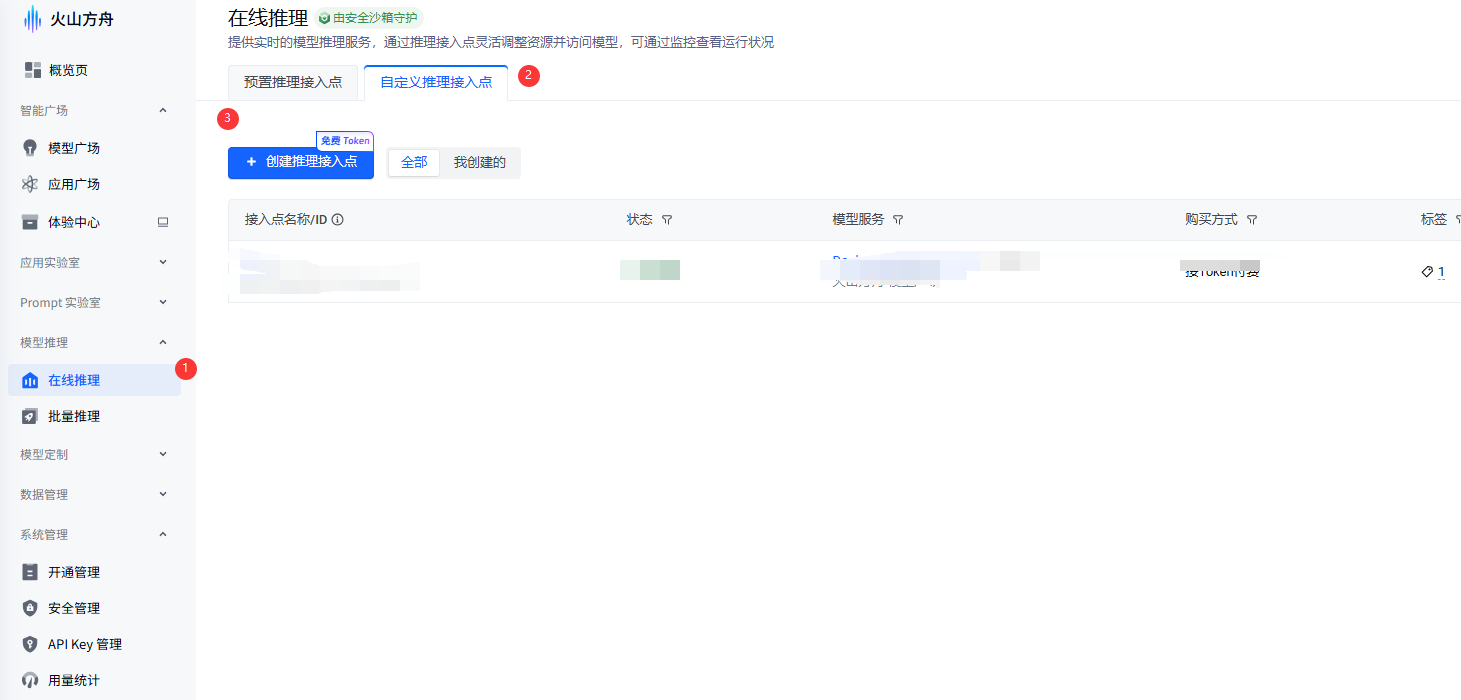Open 模型广场 in the sidebar

pyautogui.click(x=73, y=148)
